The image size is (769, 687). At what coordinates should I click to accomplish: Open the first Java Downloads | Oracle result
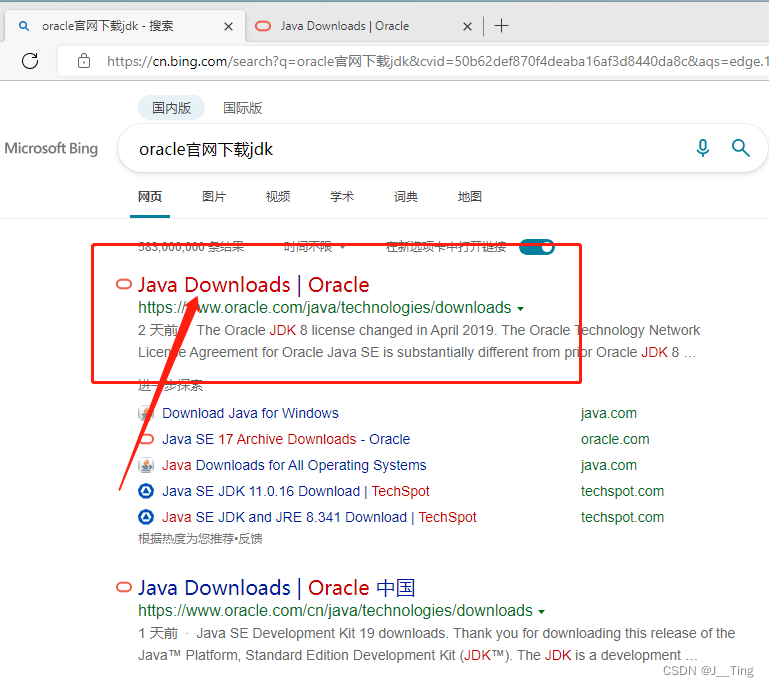pos(254,285)
